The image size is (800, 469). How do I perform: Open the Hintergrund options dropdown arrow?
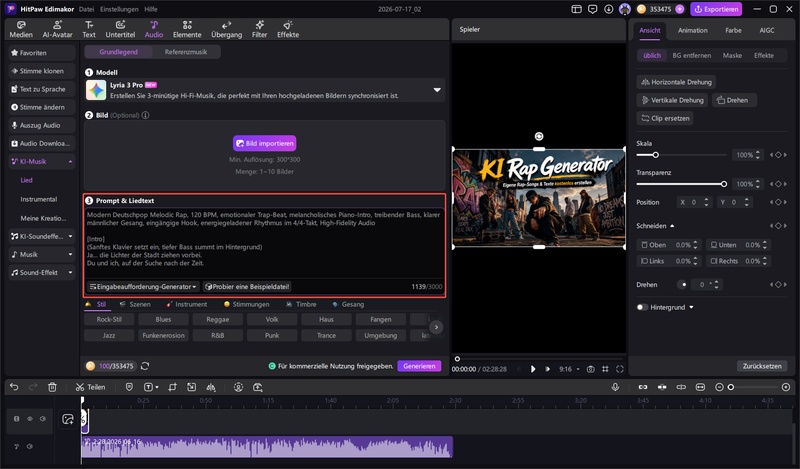[x=691, y=307]
